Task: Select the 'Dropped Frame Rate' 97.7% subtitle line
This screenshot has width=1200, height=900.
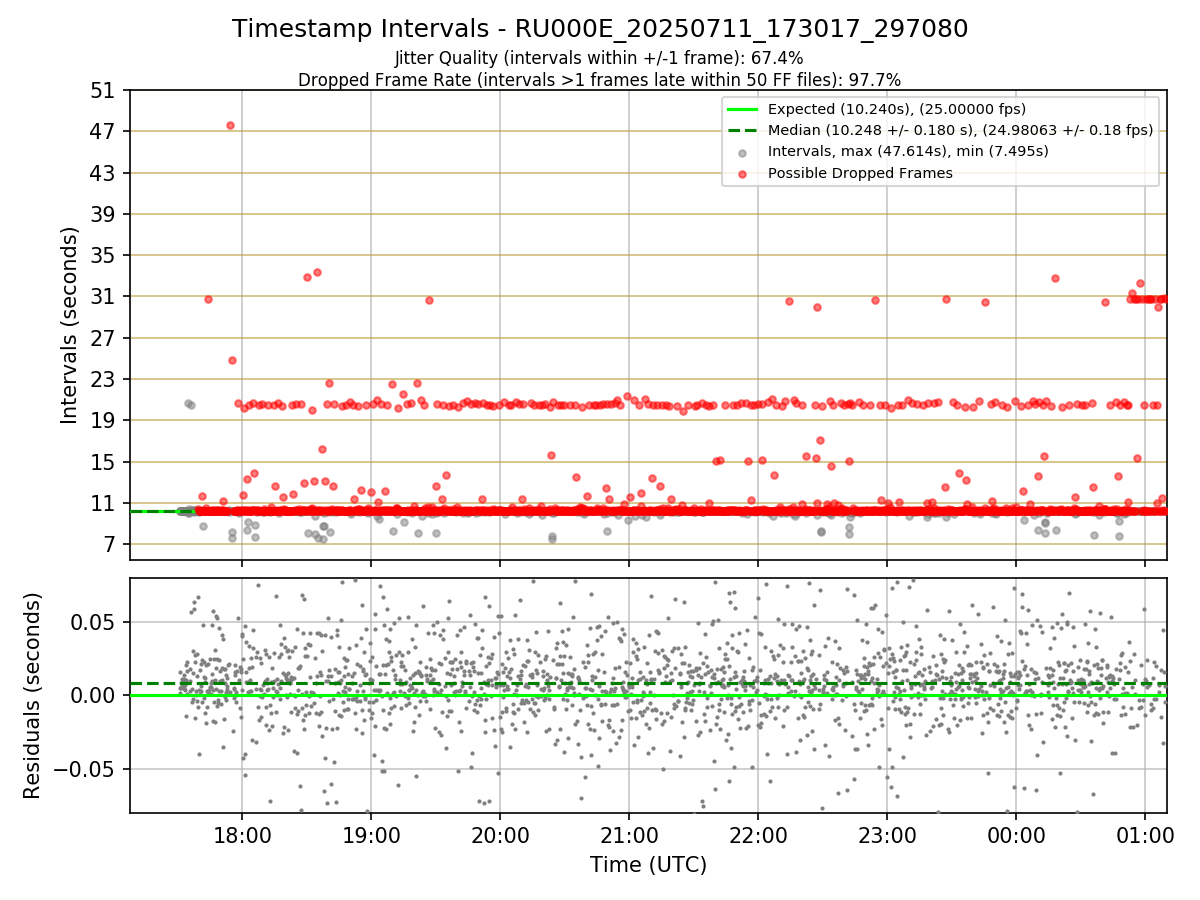Action: tap(600, 80)
